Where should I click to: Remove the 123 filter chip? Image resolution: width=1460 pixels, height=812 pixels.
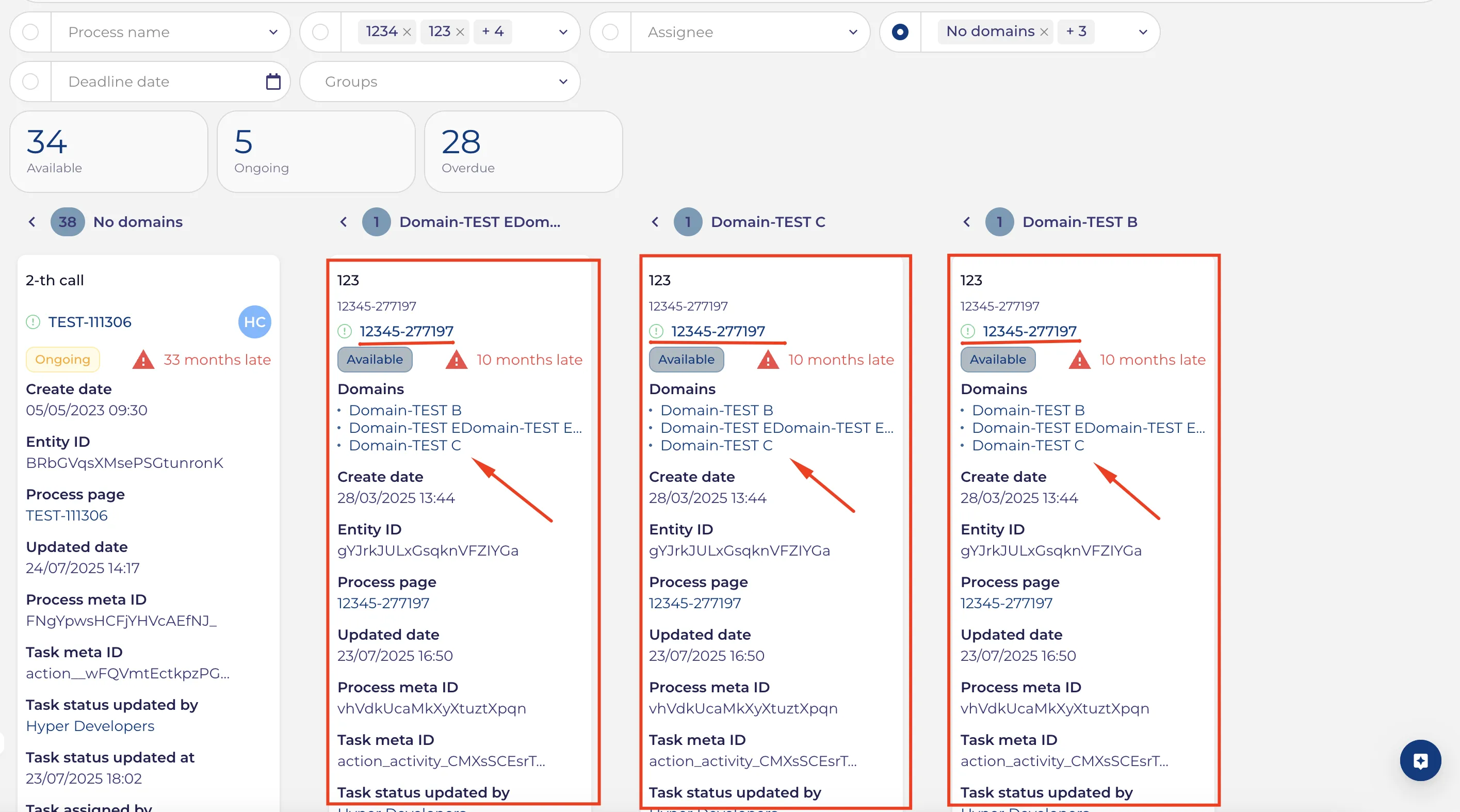coord(460,33)
